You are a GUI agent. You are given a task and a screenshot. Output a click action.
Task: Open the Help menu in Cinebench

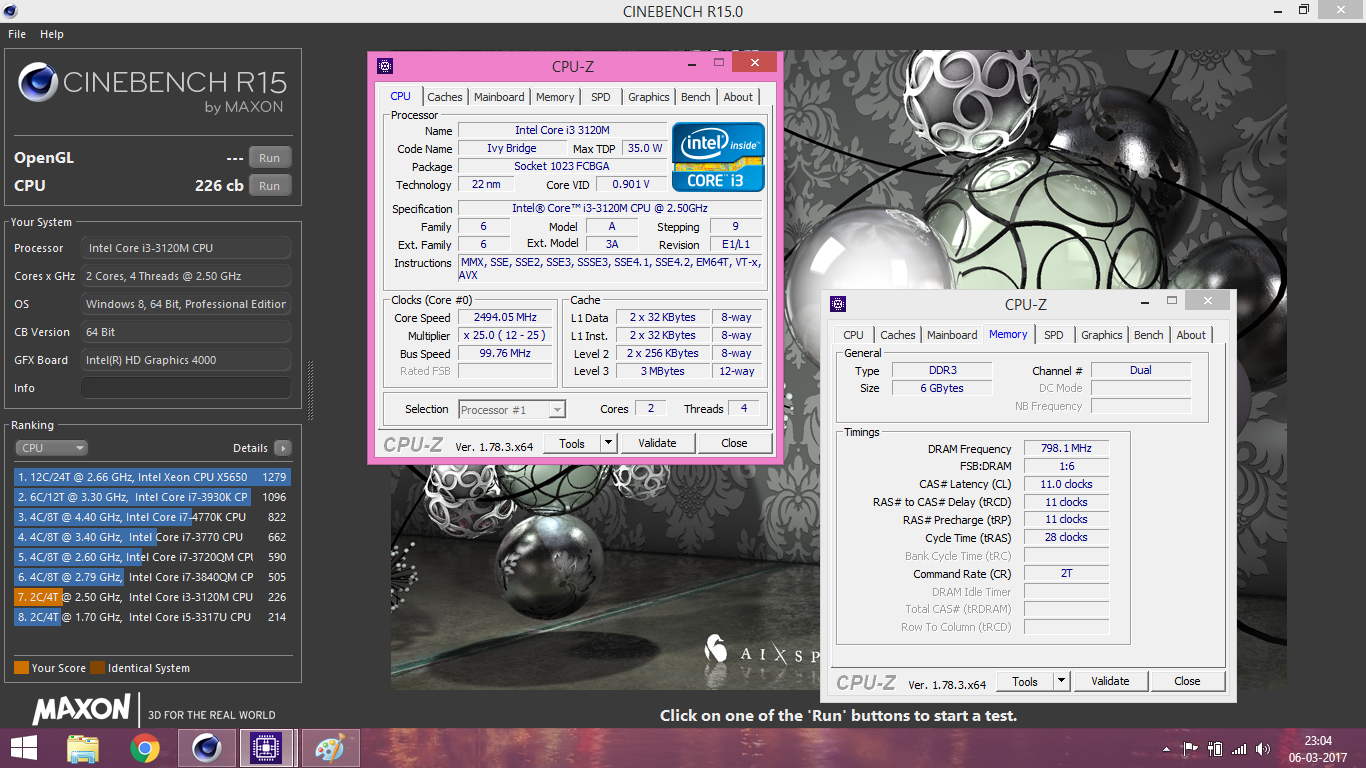[x=52, y=34]
